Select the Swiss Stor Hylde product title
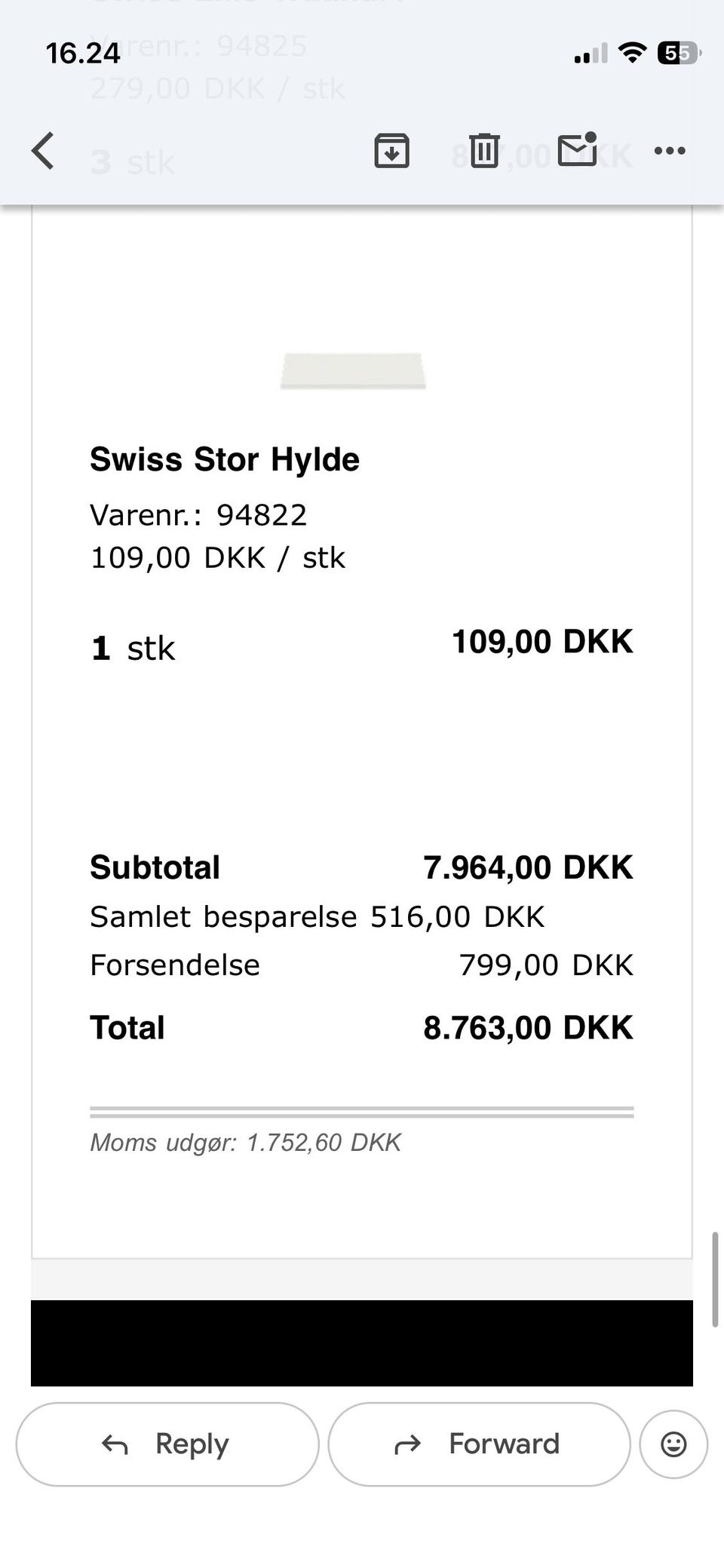Viewport: 724px width, 1568px height. point(225,459)
